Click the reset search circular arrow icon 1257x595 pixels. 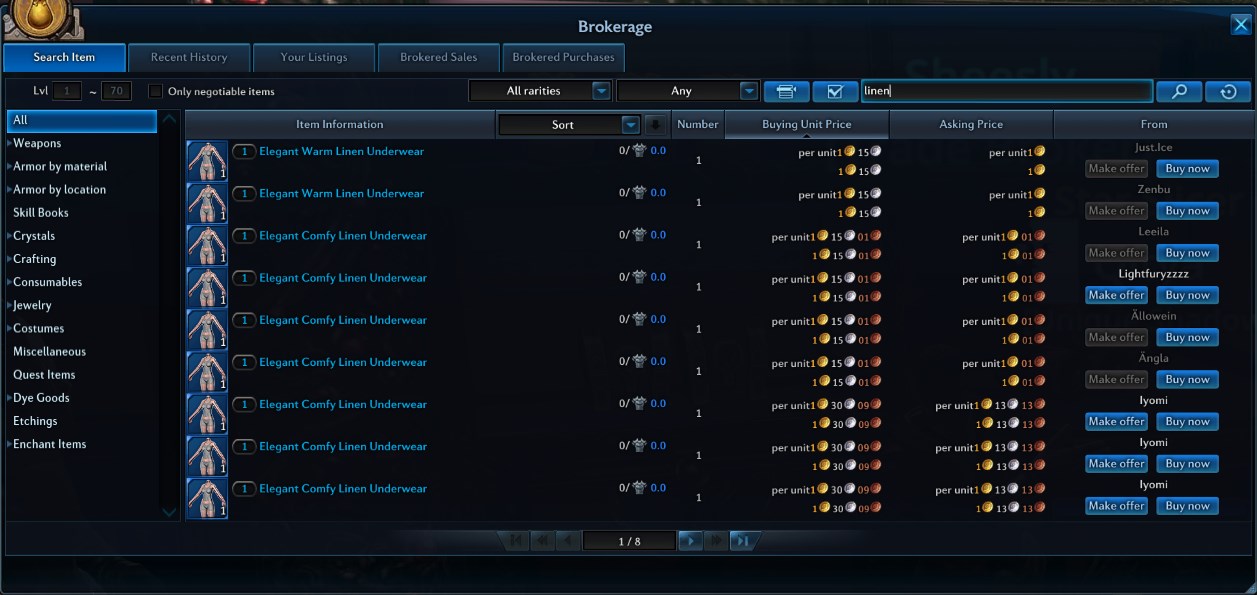pos(1228,91)
